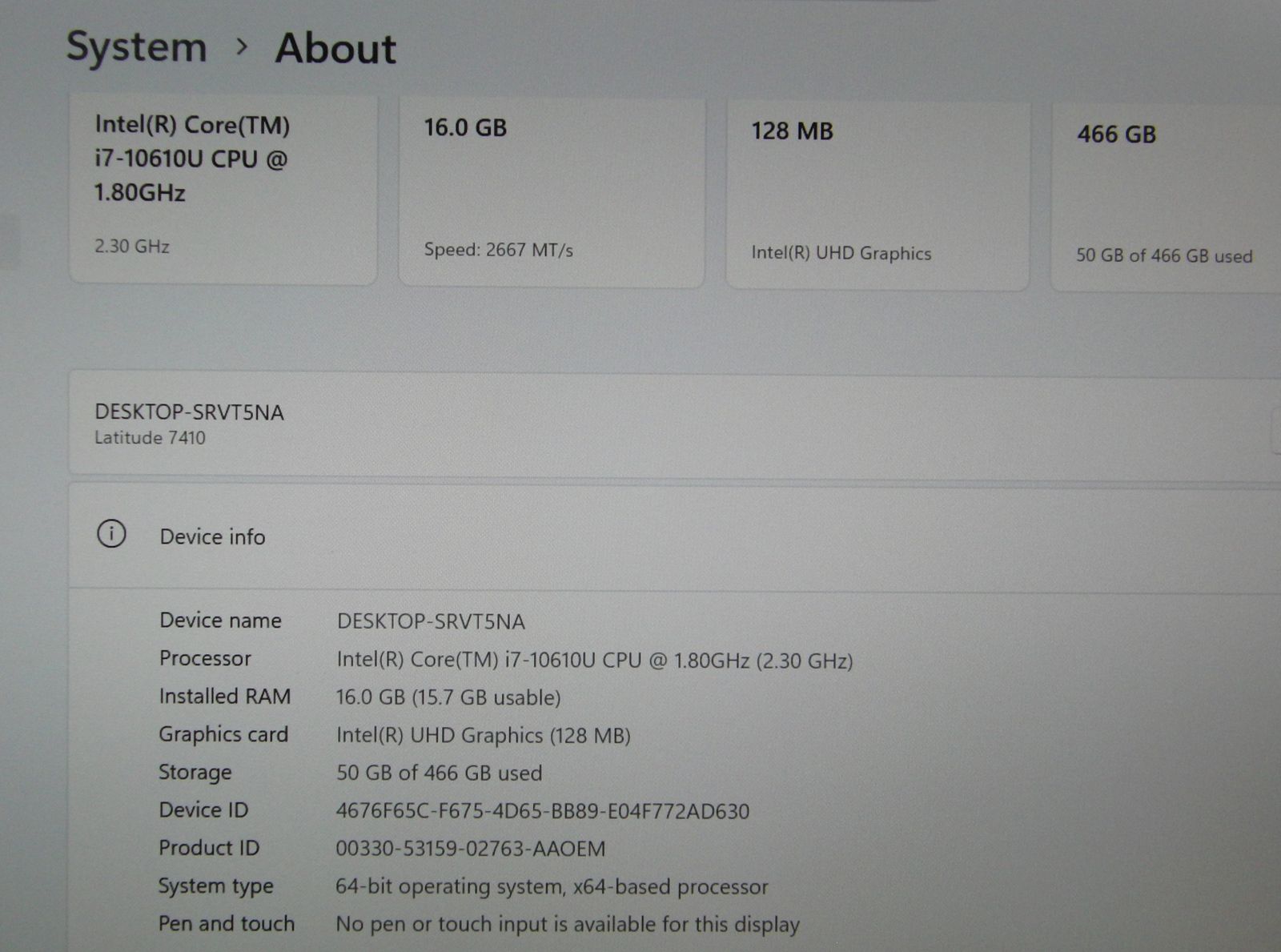Image resolution: width=1281 pixels, height=952 pixels.
Task: Click the About page title
Action: [x=335, y=49]
